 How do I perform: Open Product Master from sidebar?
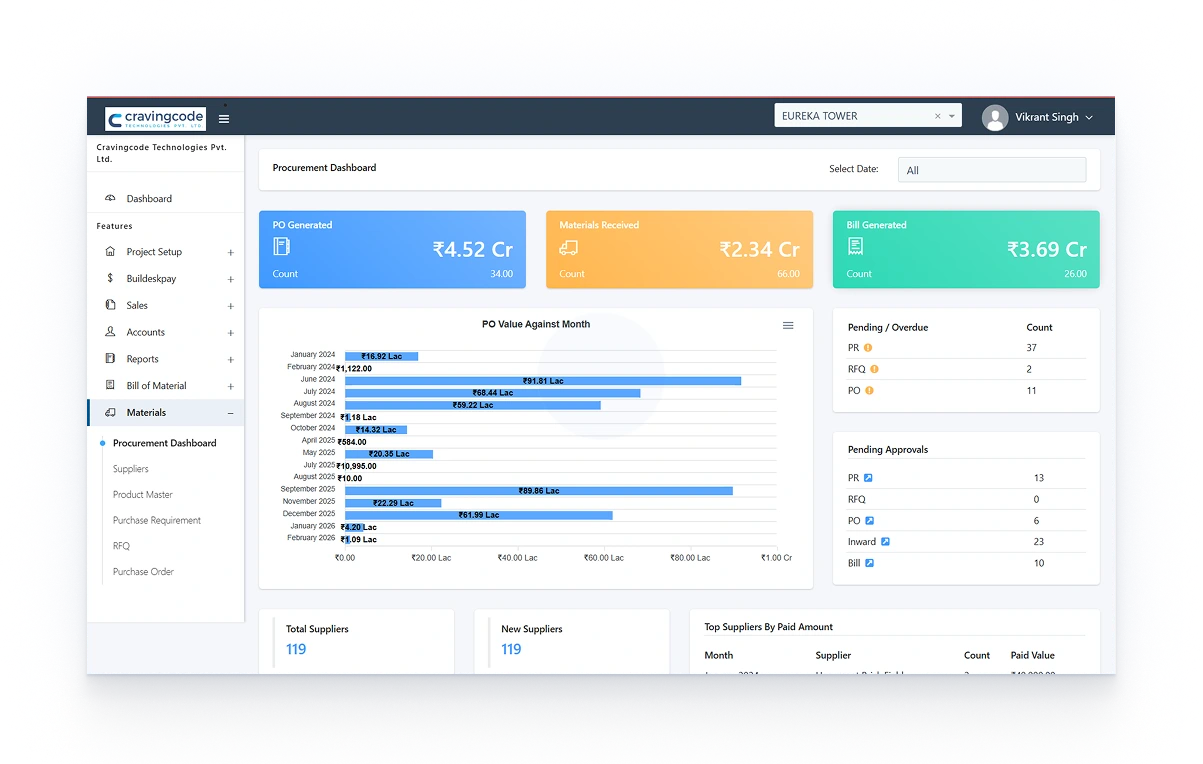click(143, 495)
